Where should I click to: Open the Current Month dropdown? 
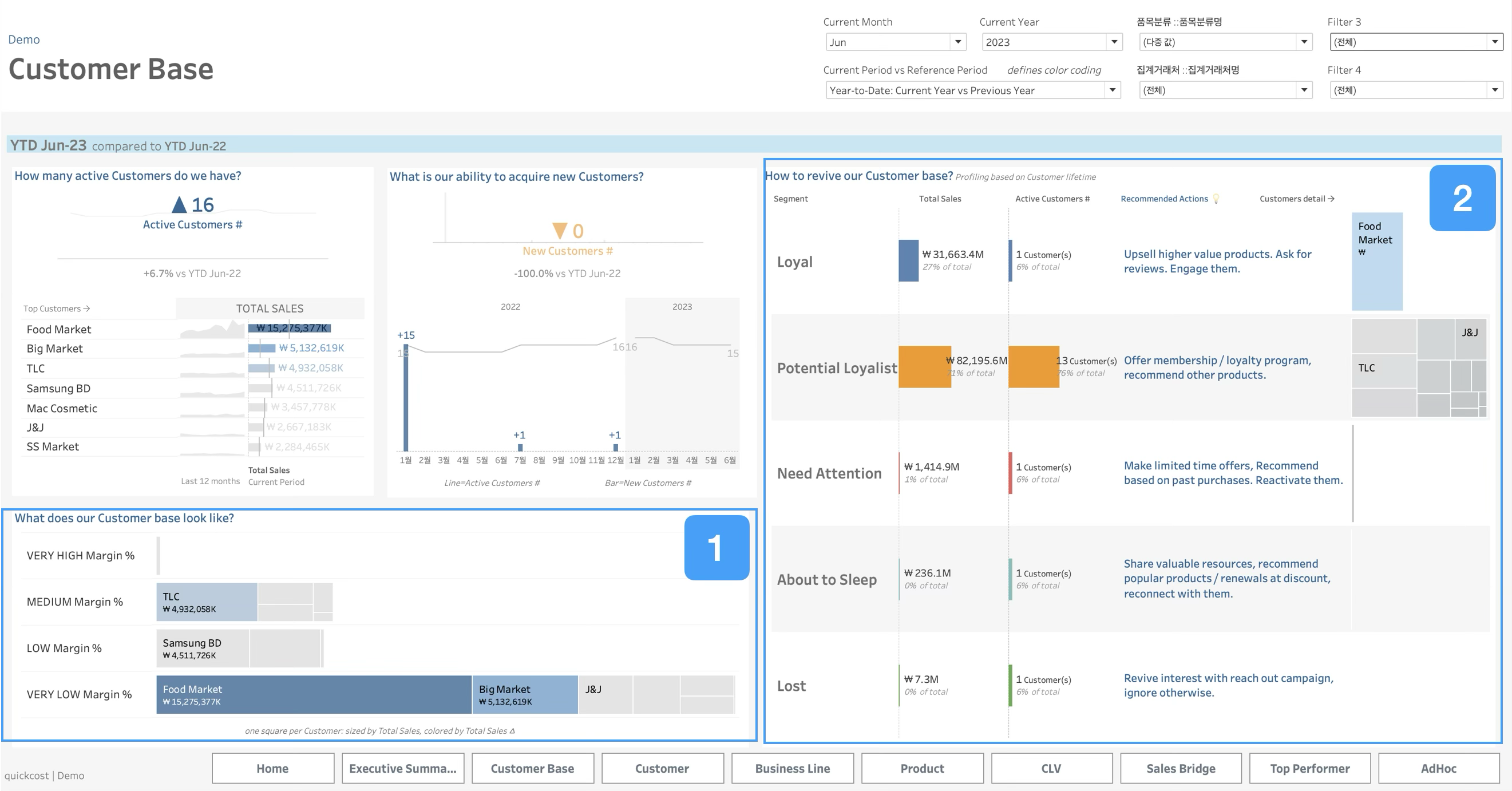coord(957,42)
